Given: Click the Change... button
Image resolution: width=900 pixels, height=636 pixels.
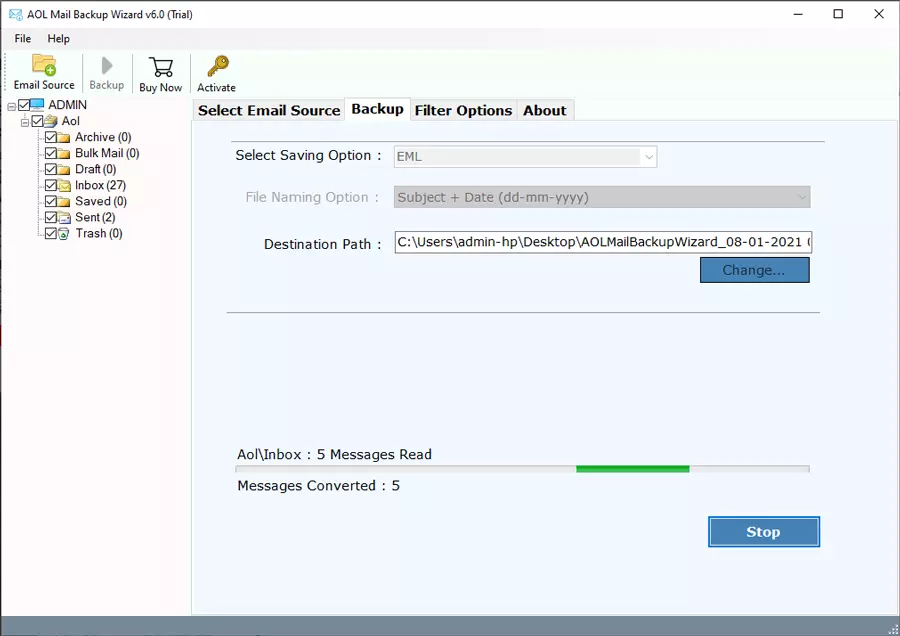Looking at the screenshot, I should 754,270.
